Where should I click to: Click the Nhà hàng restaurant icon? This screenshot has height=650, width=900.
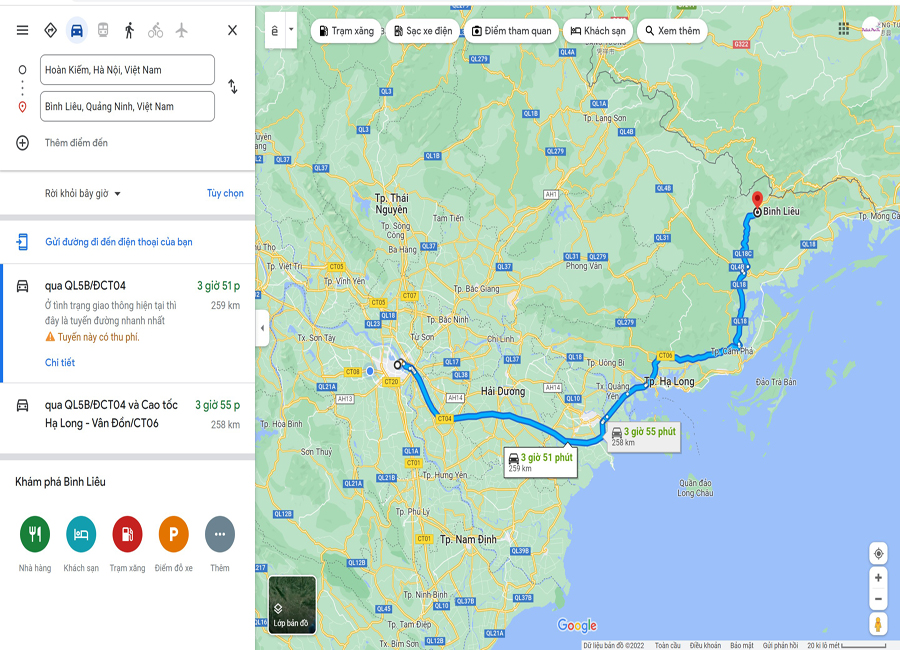[x=35, y=534]
